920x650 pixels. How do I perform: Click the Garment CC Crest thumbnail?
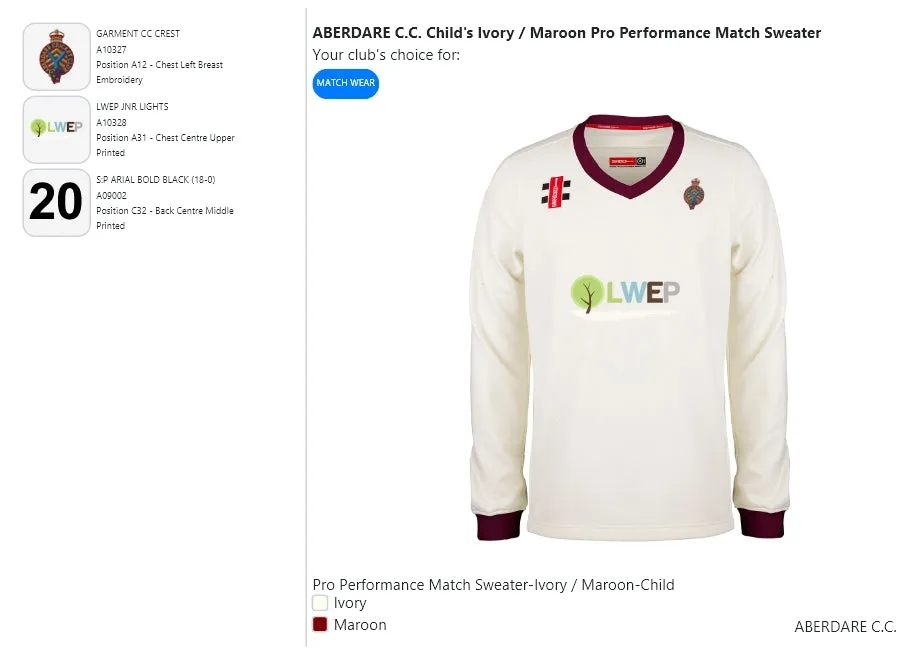click(56, 56)
